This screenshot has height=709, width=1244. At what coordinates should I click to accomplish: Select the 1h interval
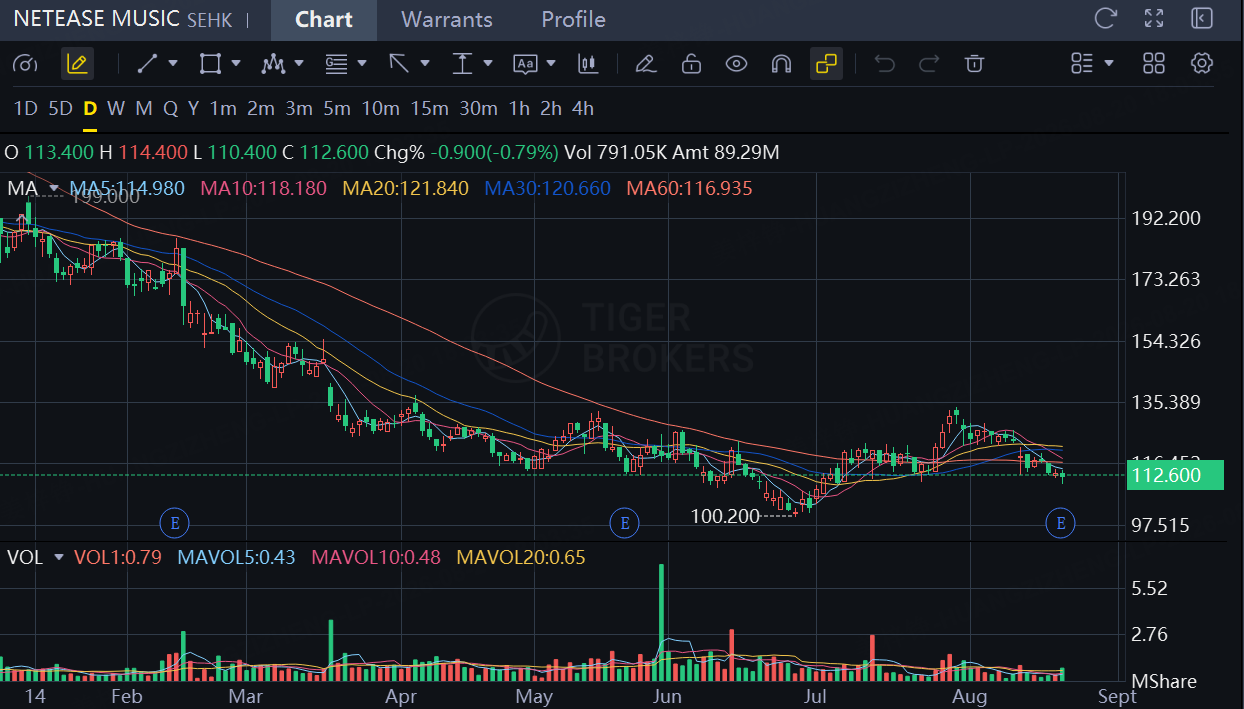click(x=519, y=108)
